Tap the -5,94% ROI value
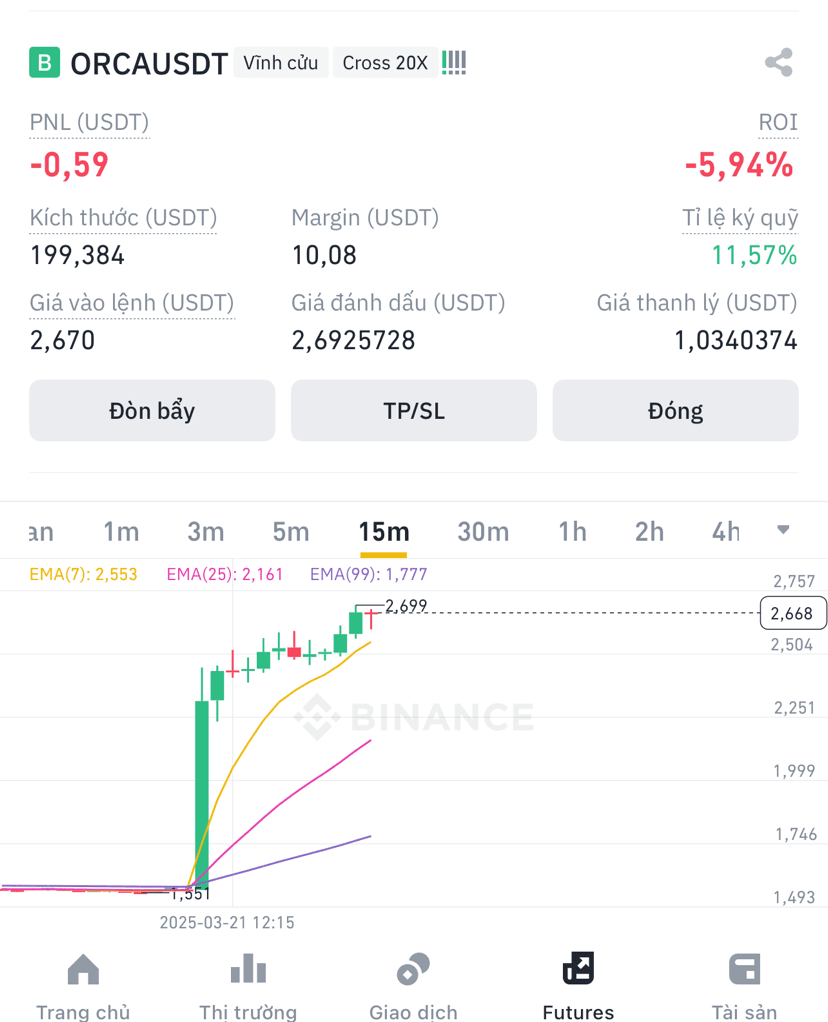Image resolution: width=828 pixels, height=1022 pixels. pos(739,164)
